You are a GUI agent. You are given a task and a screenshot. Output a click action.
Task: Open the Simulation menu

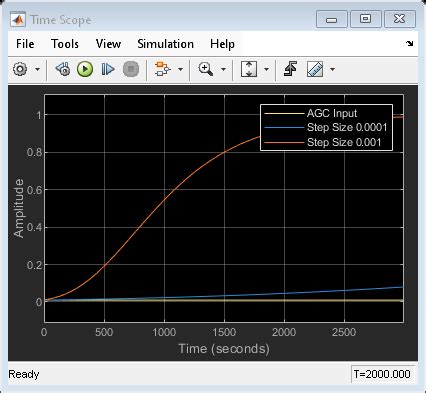[166, 44]
